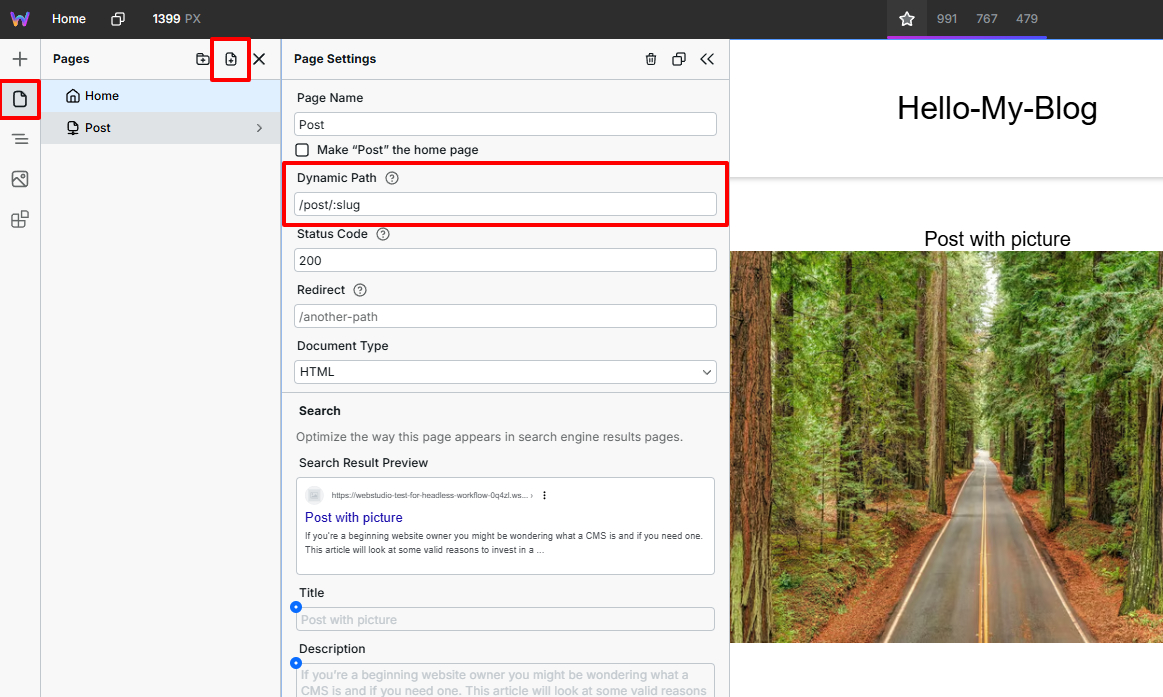Image resolution: width=1163 pixels, height=697 pixels.
Task: Open the Marketplace panel
Action: [x=20, y=219]
